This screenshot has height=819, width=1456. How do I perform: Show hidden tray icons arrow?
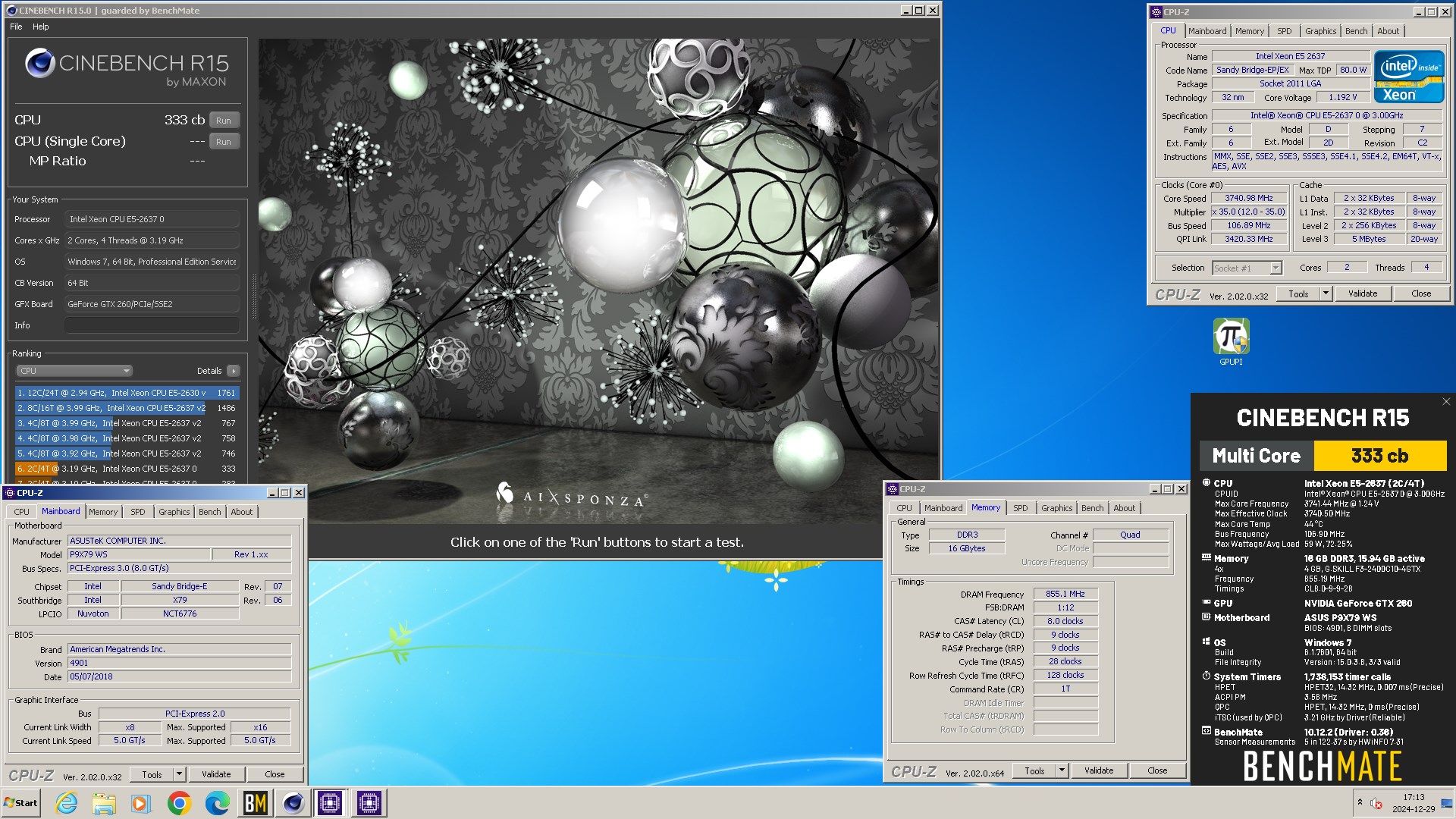pos(1360,802)
